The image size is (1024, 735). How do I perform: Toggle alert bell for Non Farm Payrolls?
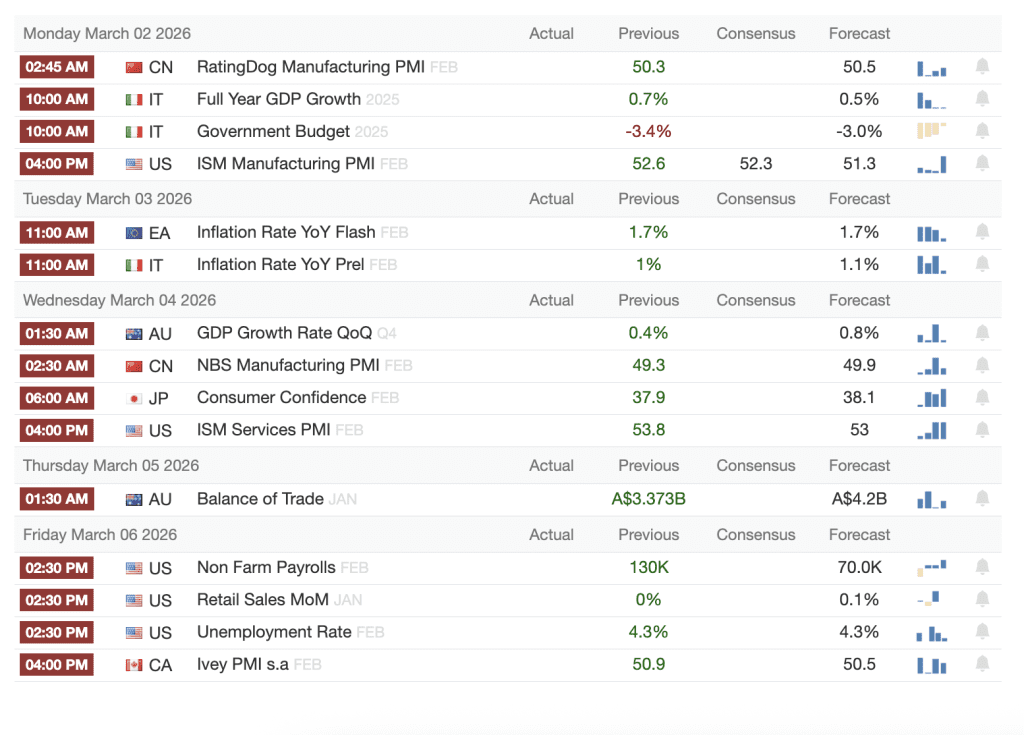pyautogui.click(x=982, y=567)
